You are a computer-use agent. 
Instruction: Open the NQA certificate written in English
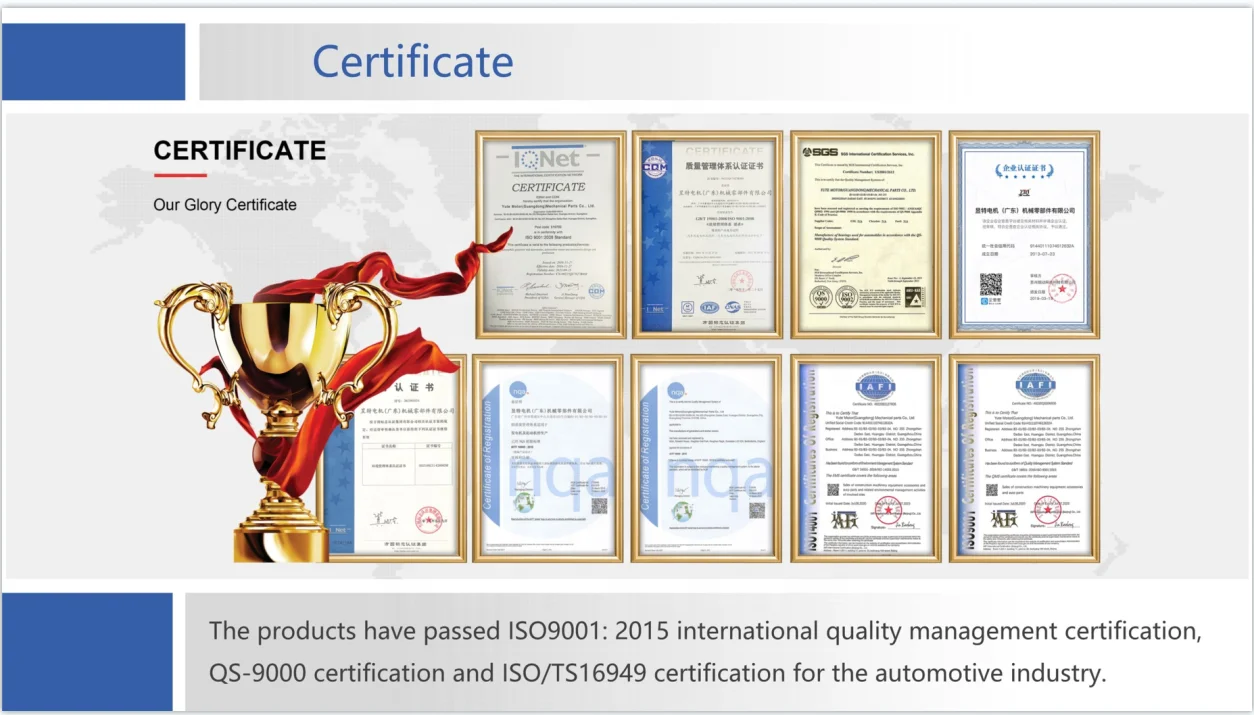pyautogui.click(x=706, y=458)
